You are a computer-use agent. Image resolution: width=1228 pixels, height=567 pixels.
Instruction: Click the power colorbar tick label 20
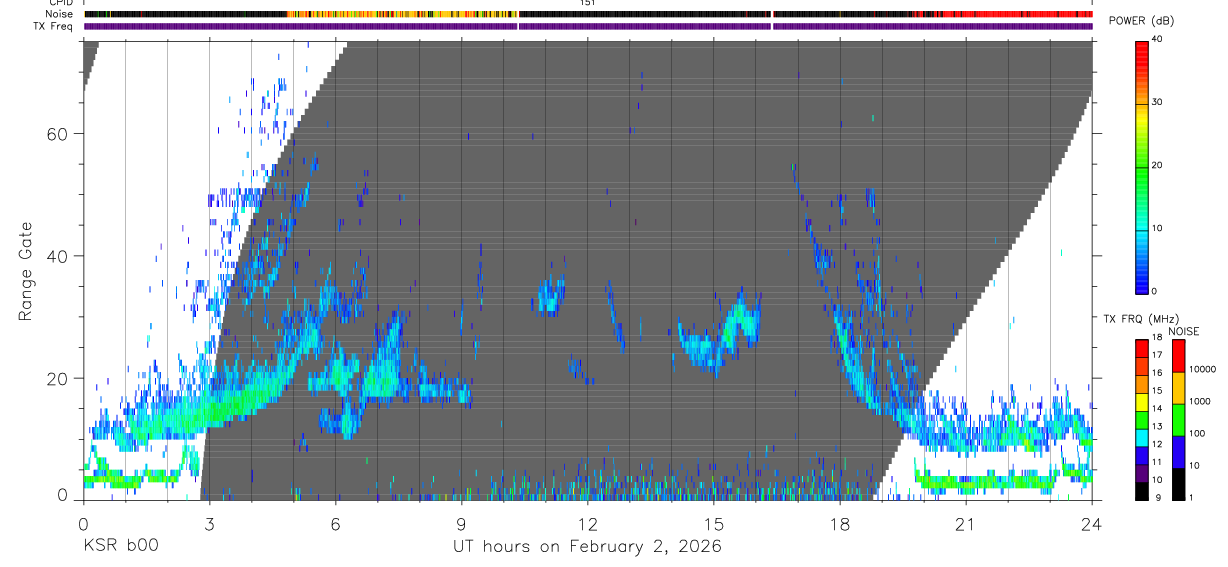click(1159, 166)
